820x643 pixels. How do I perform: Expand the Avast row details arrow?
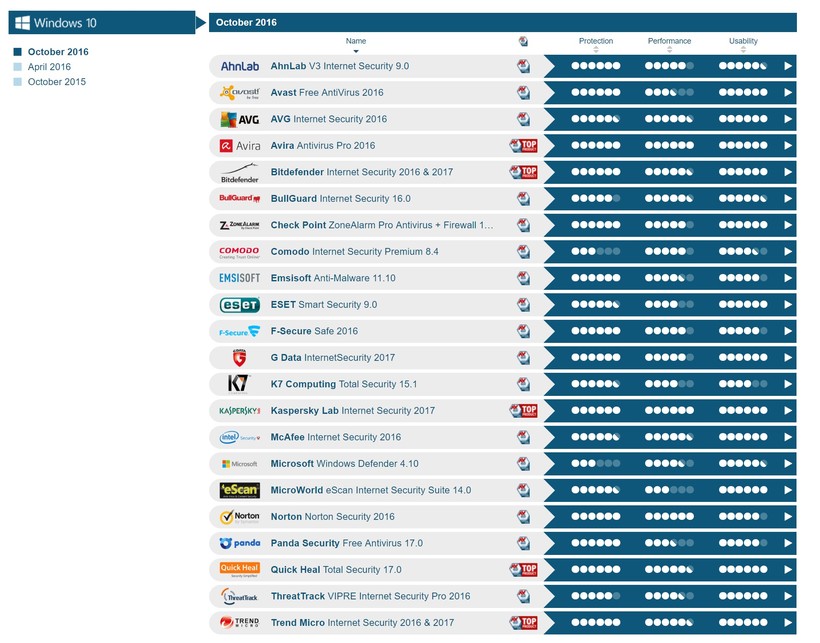(788, 93)
